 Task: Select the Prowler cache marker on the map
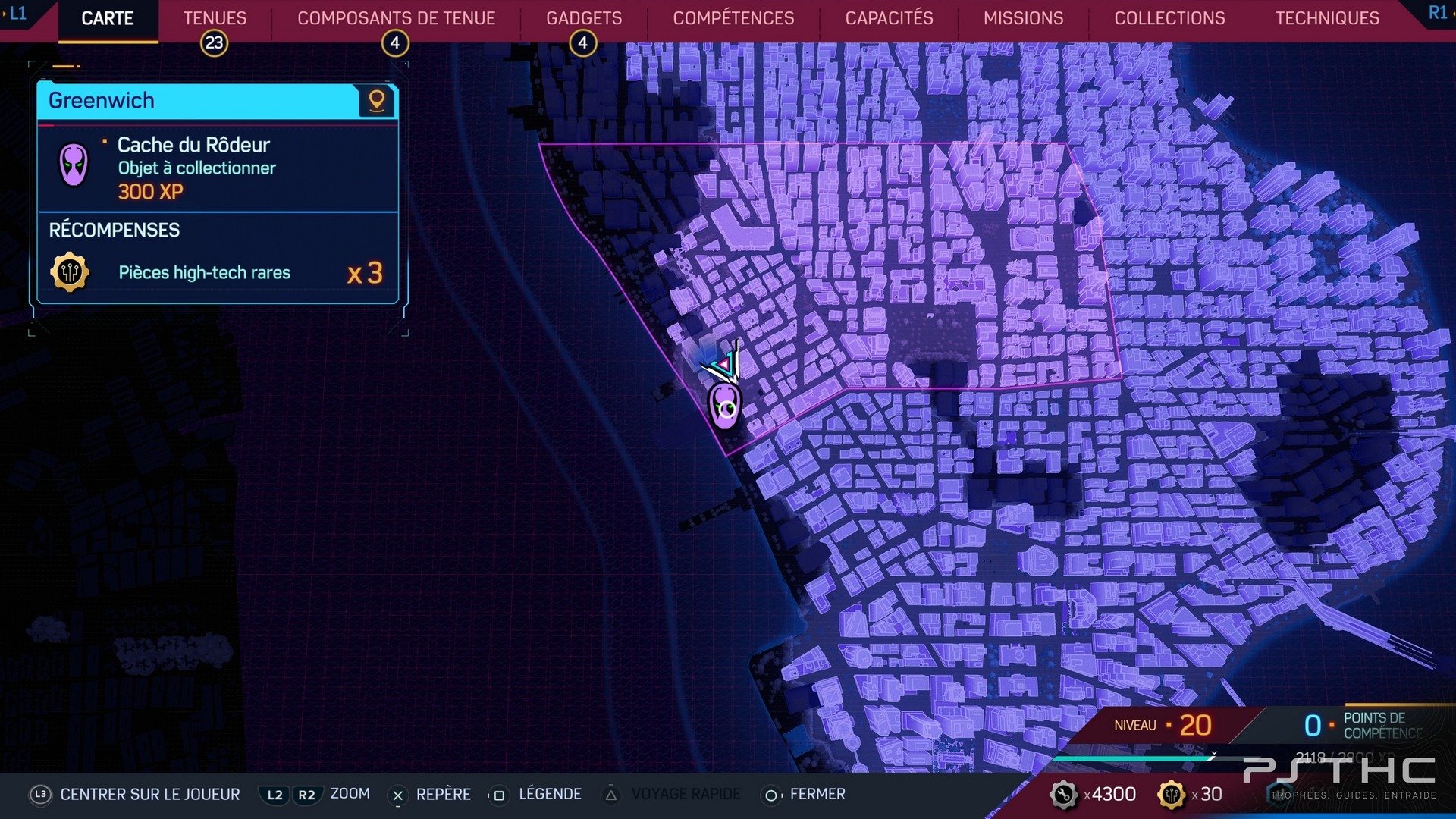[x=724, y=406]
